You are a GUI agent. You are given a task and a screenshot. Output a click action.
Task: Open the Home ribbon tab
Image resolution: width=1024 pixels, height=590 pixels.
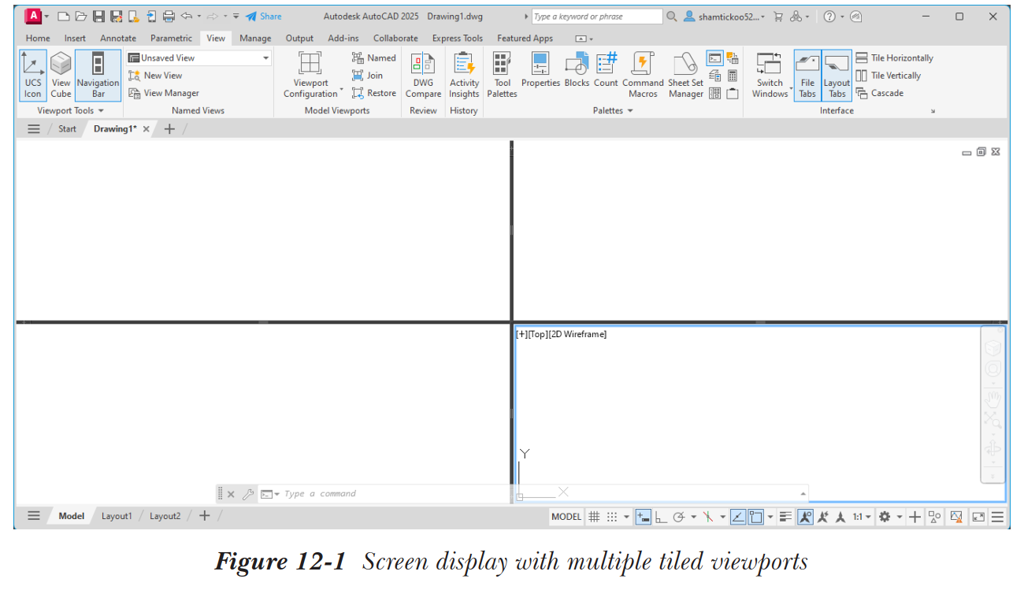pos(38,39)
